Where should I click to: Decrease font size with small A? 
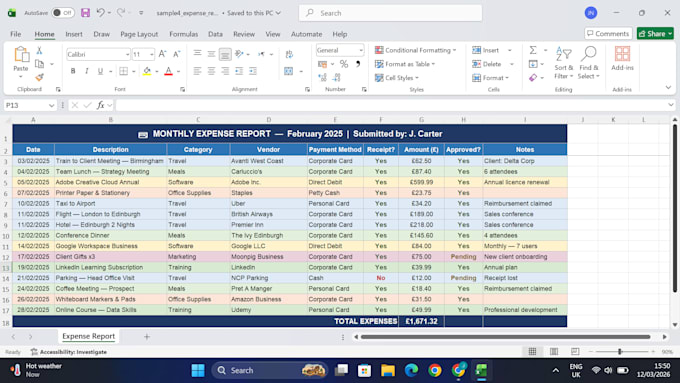tap(177, 54)
